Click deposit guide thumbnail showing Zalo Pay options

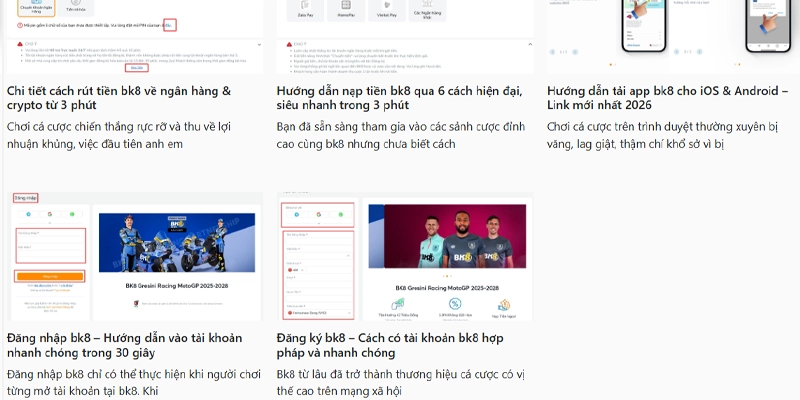(405, 37)
